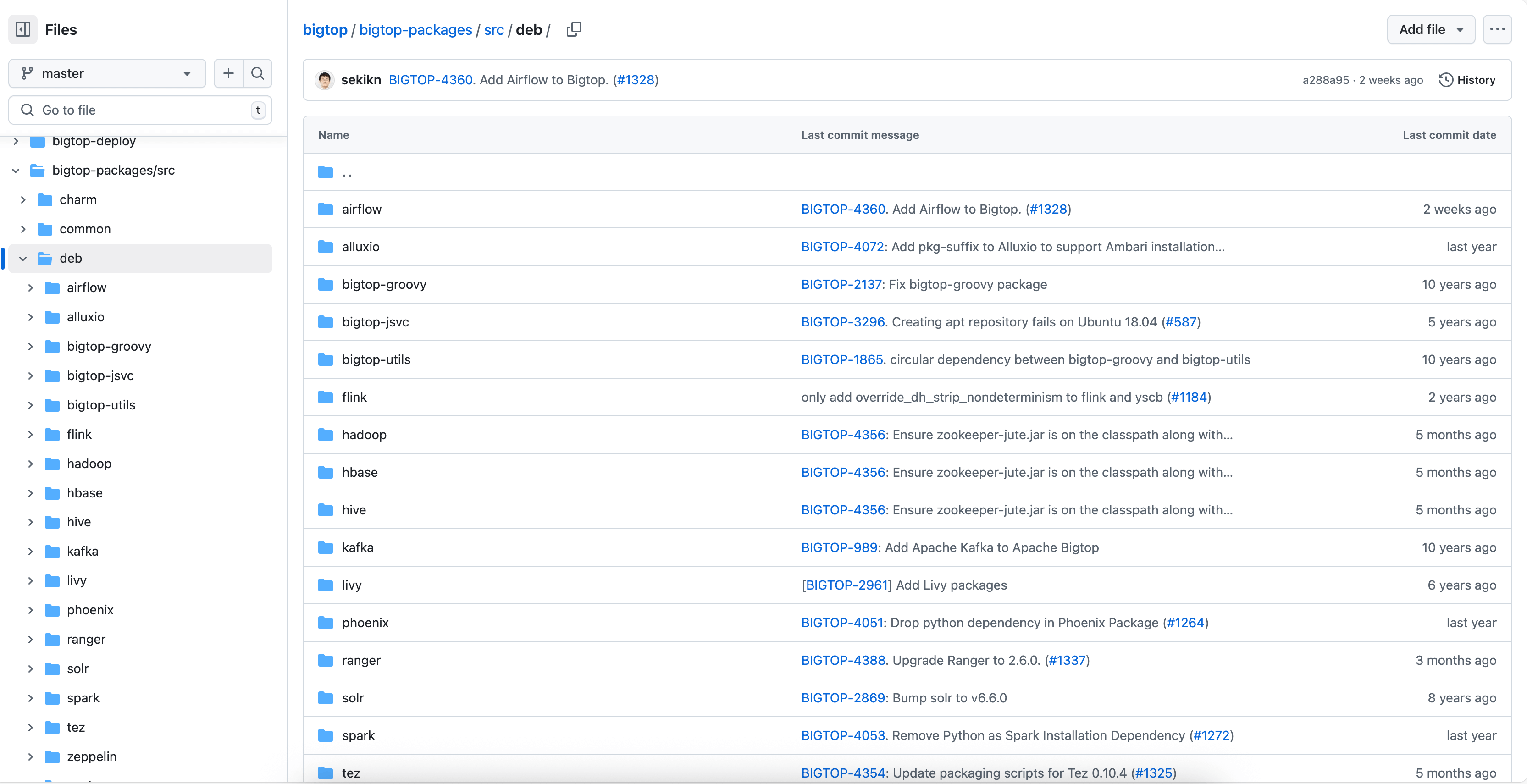Expand the hadoop tree chevron in the sidebar
The width and height of the screenshot is (1527, 784).
[x=31, y=464]
